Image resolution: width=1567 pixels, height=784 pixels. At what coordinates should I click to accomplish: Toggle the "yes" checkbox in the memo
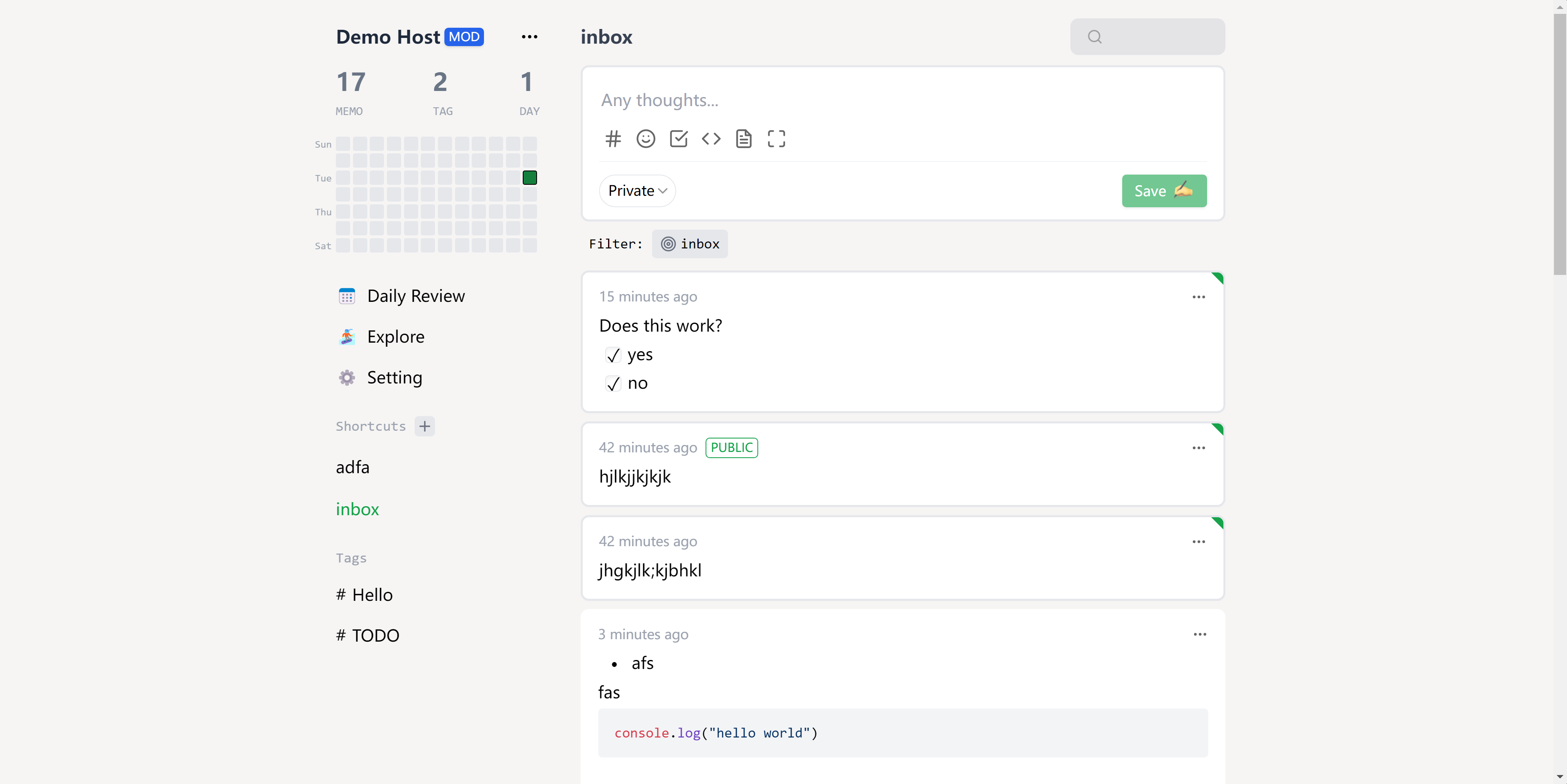pos(613,354)
